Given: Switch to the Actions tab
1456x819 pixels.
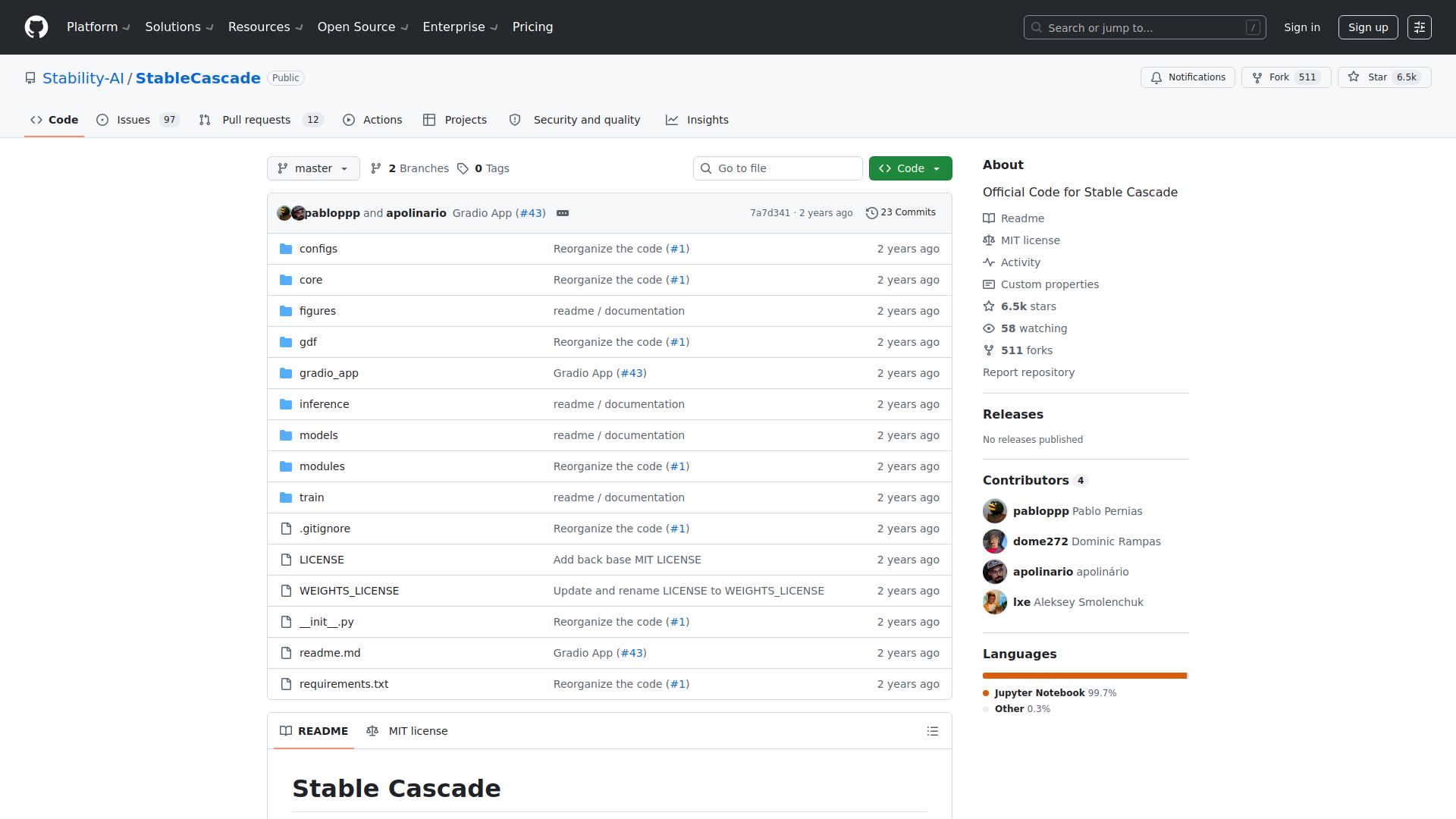Looking at the screenshot, I should [372, 120].
